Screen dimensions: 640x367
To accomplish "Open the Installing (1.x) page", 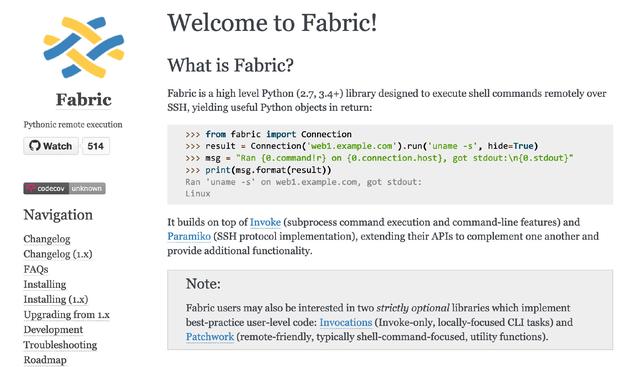I will pyautogui.click(x=56, y=299).
